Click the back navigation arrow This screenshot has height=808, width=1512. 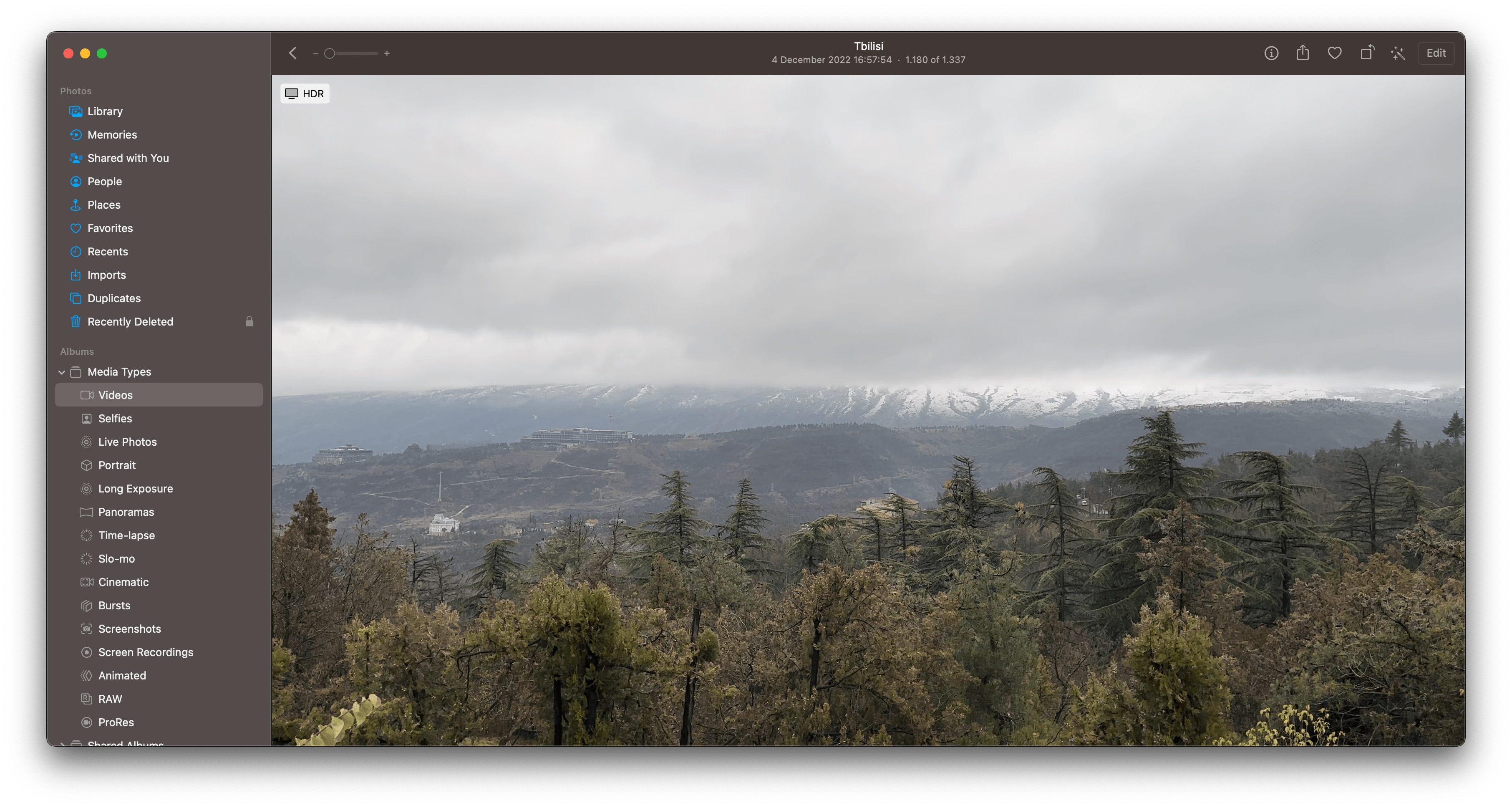[293, 53]
